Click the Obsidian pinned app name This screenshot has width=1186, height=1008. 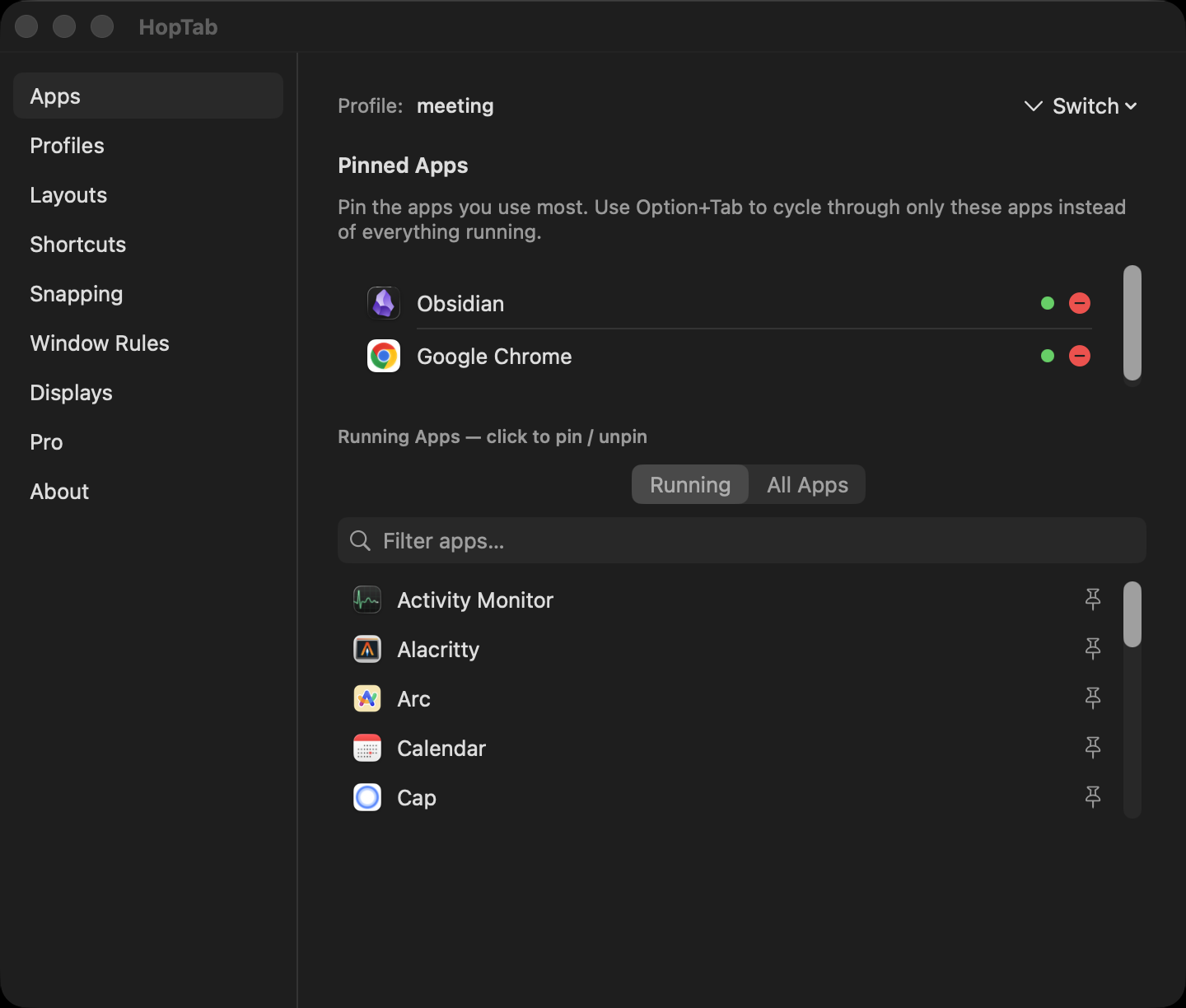tap(460, 304)
